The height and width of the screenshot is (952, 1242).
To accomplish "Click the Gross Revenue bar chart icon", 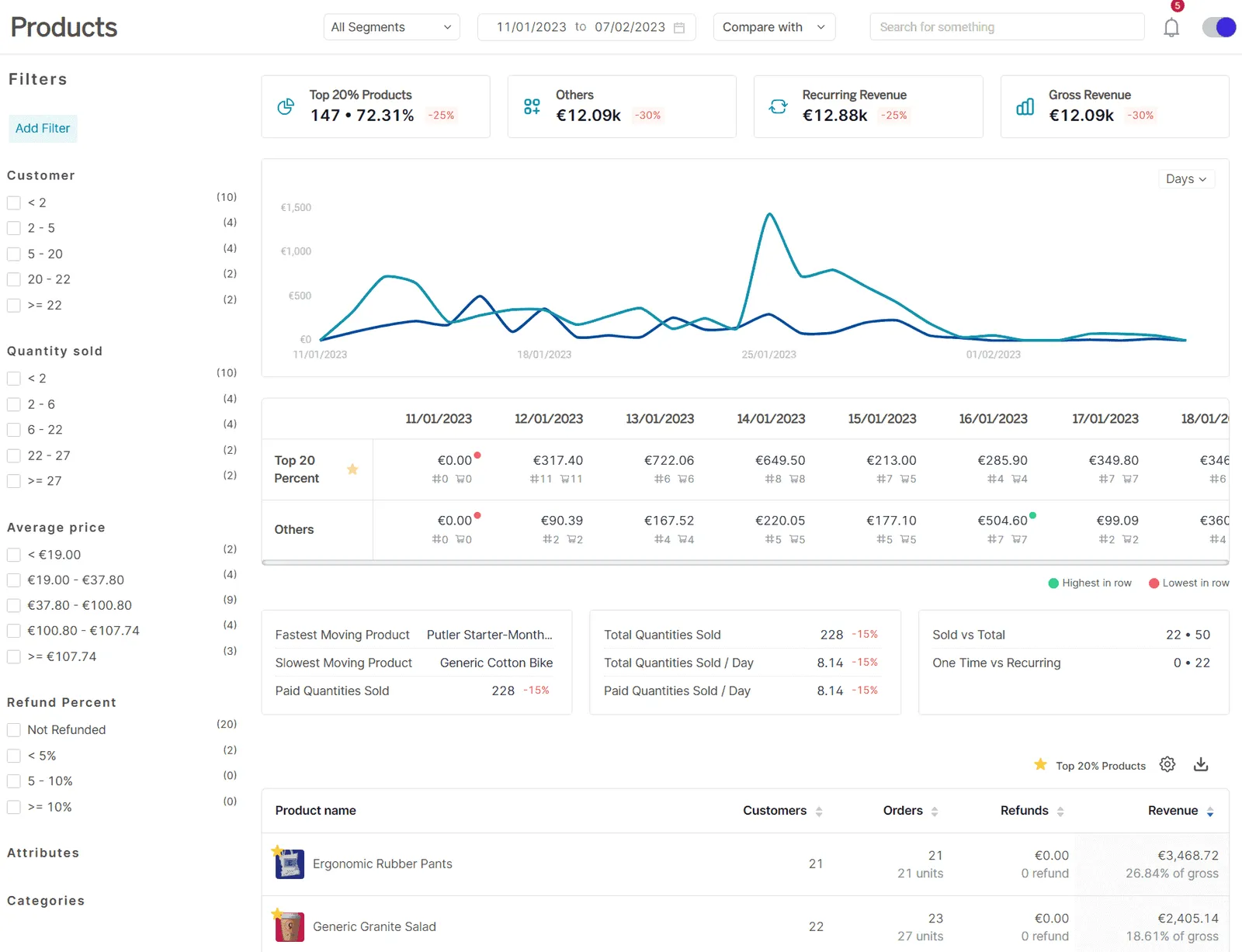I will pos(1025,106).
